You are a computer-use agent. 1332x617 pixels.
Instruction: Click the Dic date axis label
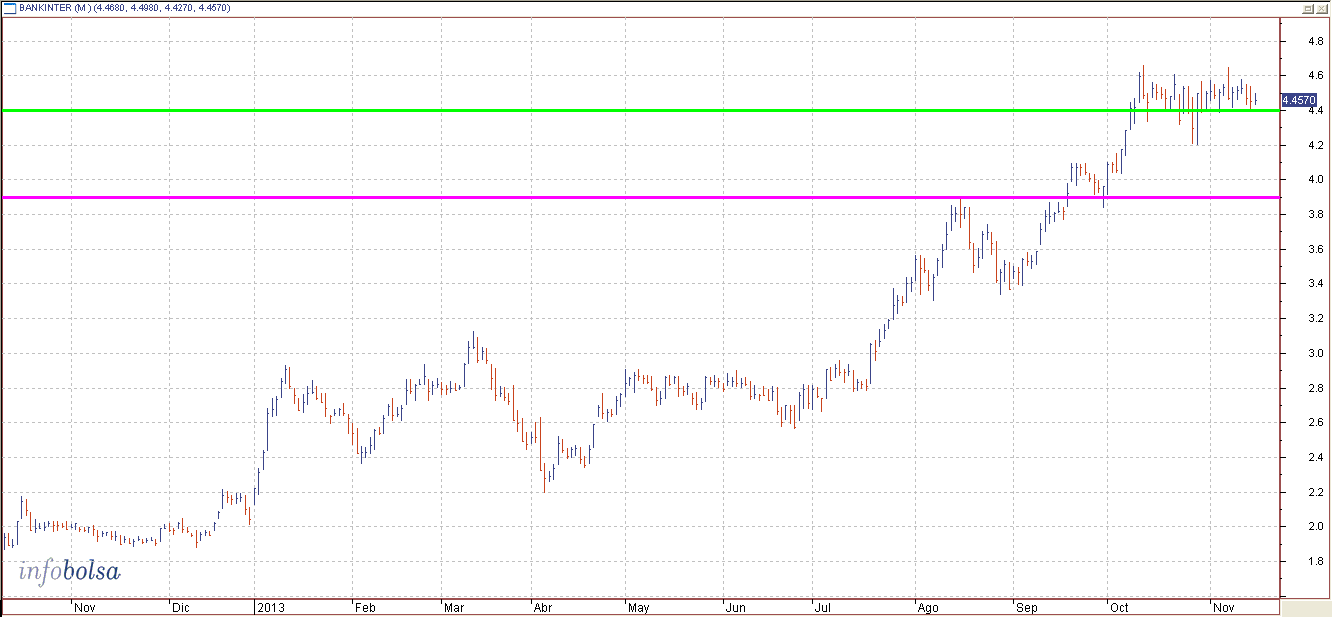tap(180, 607)
